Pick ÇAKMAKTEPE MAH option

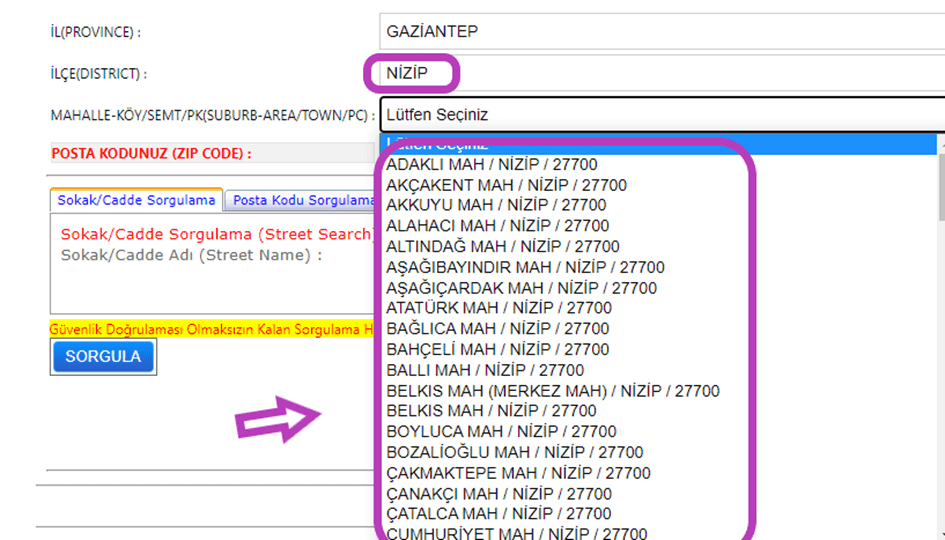coord(518,473)
